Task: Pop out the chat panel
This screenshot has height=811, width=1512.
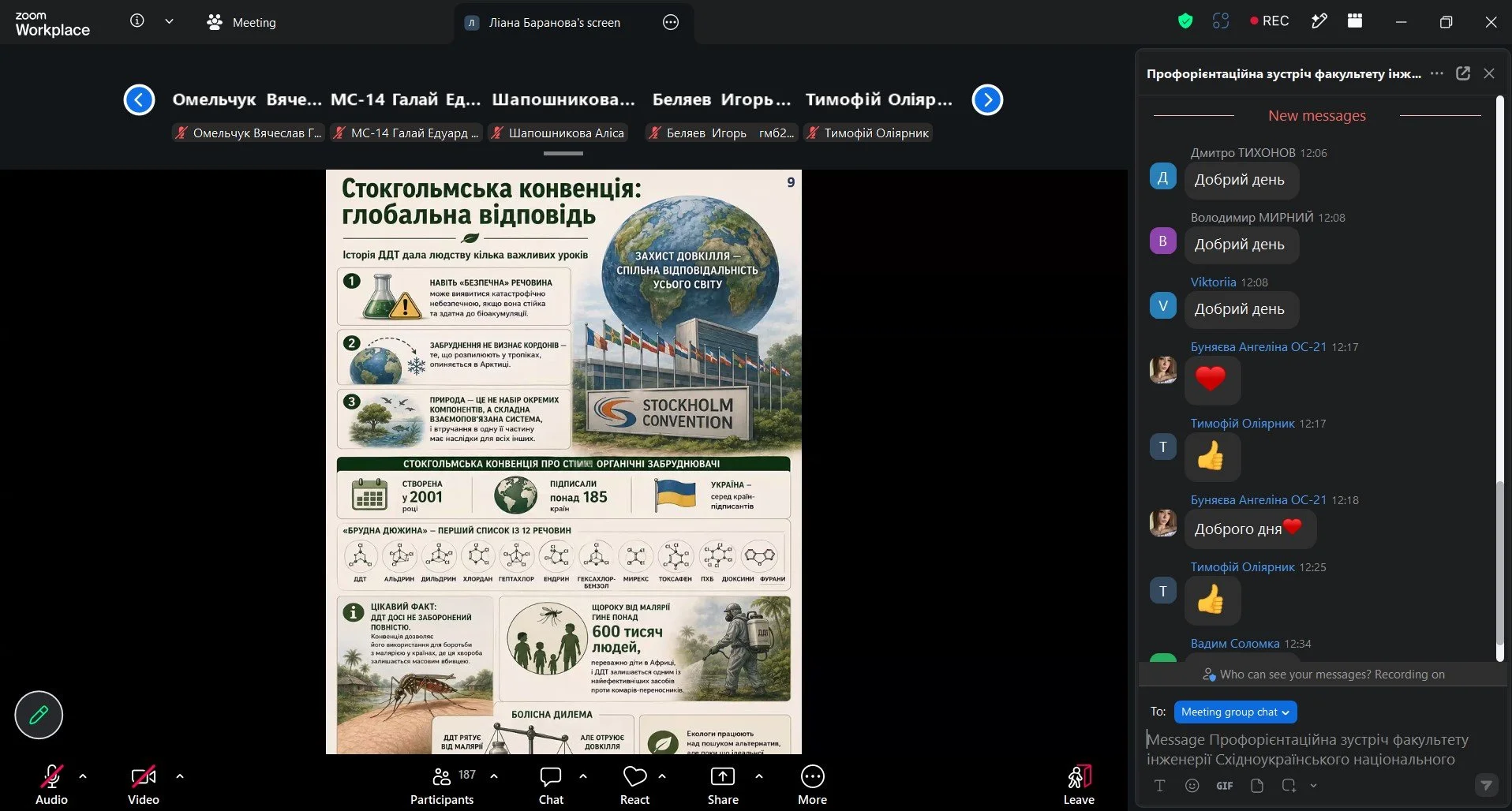Action: pyautogui.click(x=1463, y=73)
